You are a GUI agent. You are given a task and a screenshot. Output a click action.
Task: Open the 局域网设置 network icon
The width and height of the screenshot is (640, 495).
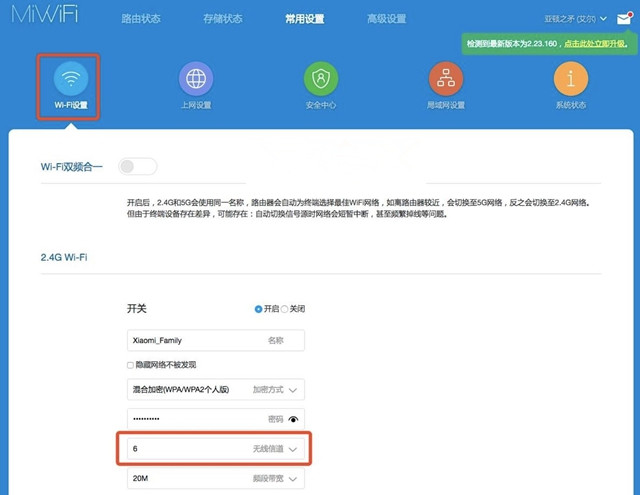tap(446, 78)
